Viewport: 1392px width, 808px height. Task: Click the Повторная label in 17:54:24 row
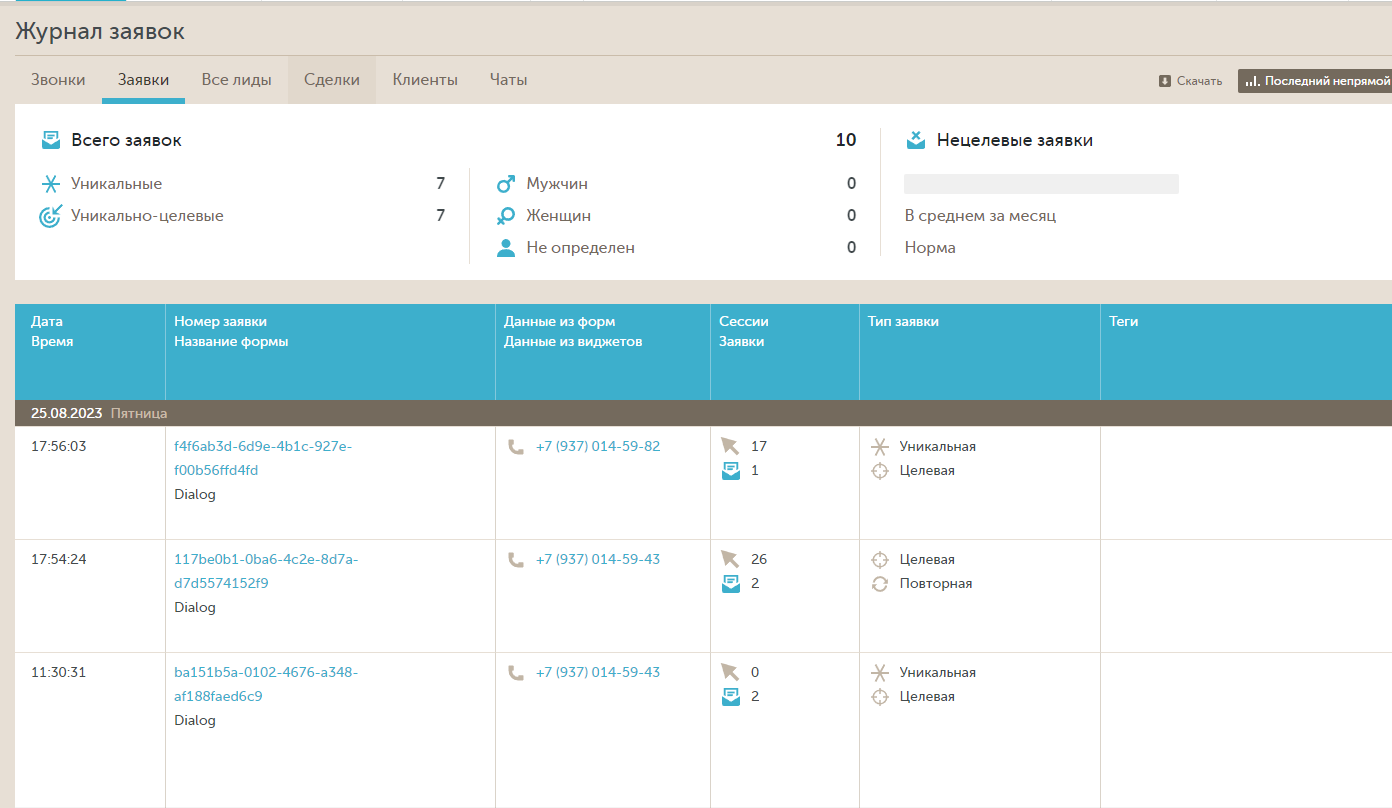point(936,584)
